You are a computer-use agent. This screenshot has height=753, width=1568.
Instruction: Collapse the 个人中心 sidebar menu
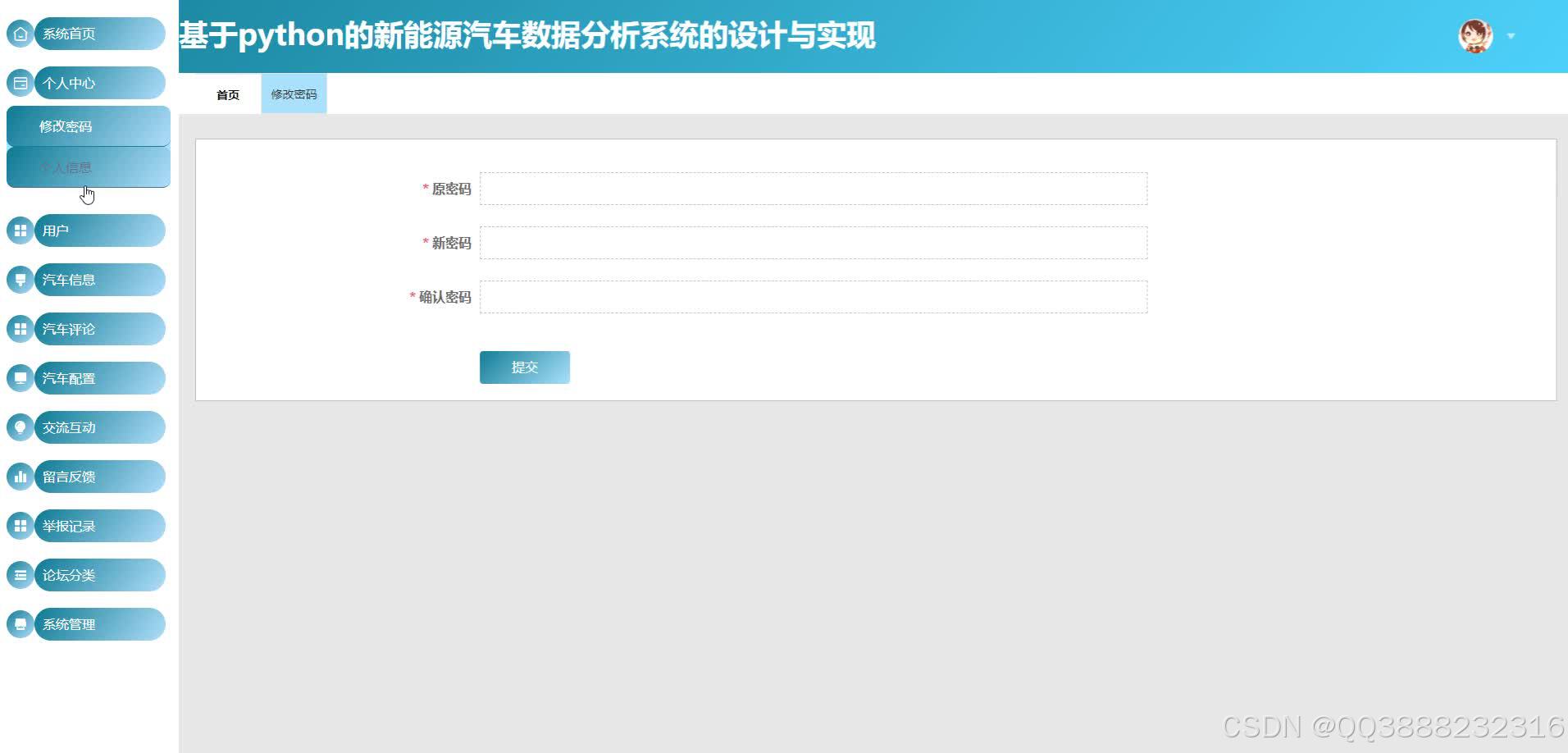point(100,83)
